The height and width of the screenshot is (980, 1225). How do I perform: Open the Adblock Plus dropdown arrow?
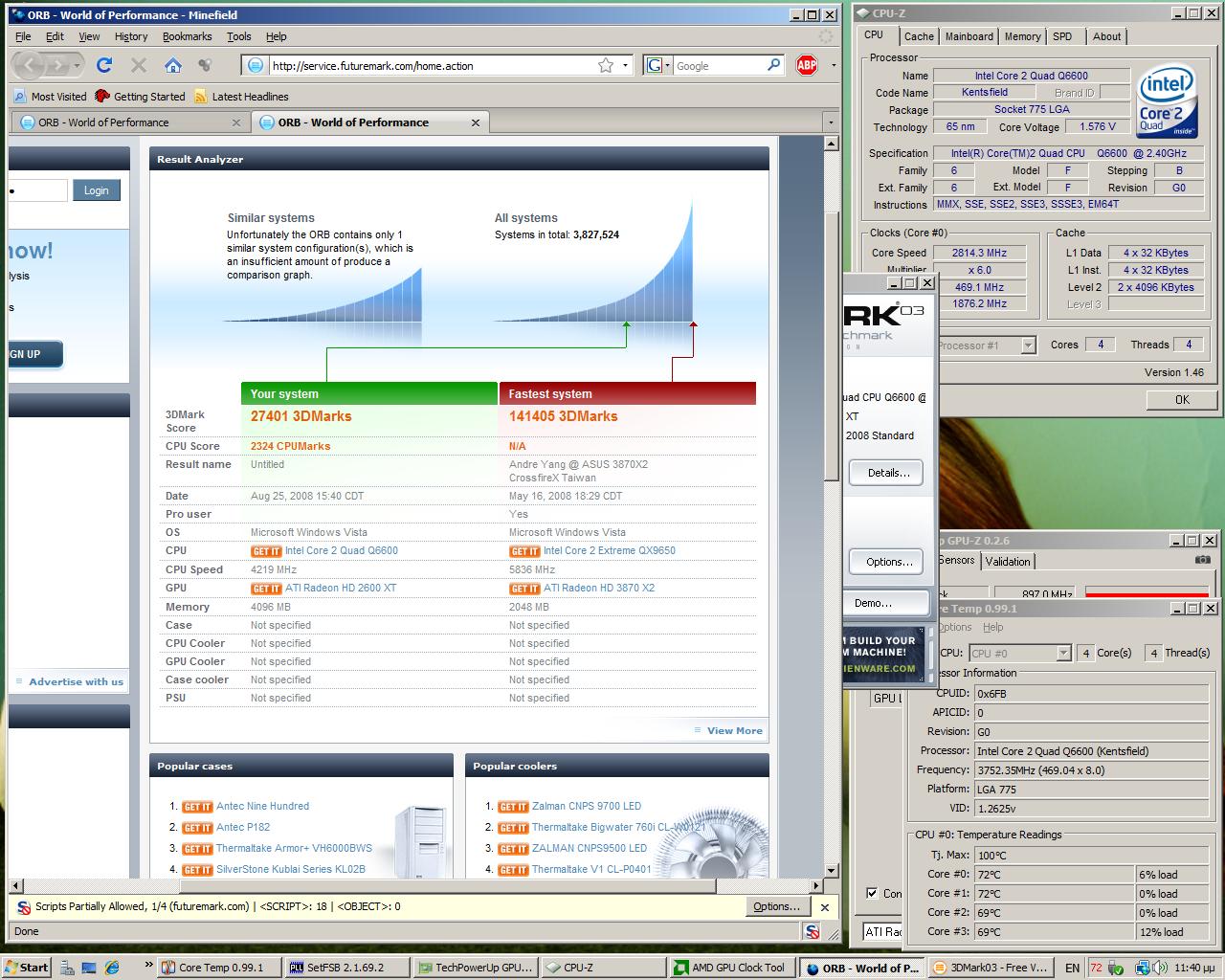[833, 65]
